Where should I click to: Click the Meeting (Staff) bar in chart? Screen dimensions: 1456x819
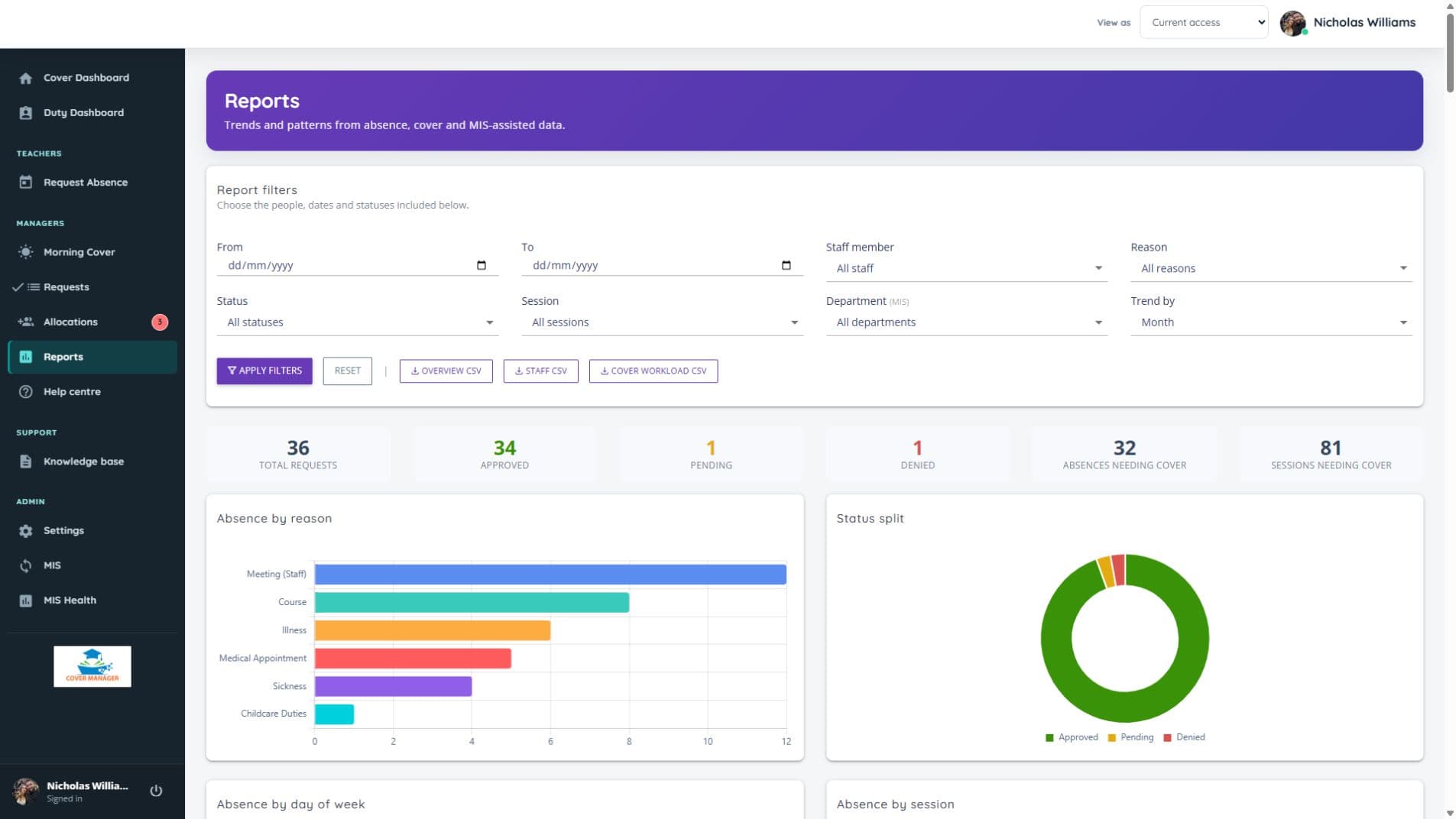pos(550,575)
